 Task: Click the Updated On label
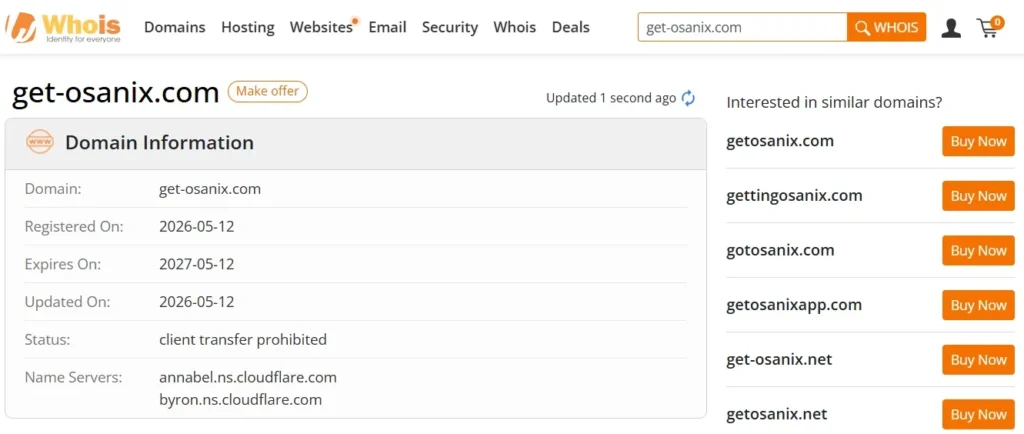coord(67,302)
